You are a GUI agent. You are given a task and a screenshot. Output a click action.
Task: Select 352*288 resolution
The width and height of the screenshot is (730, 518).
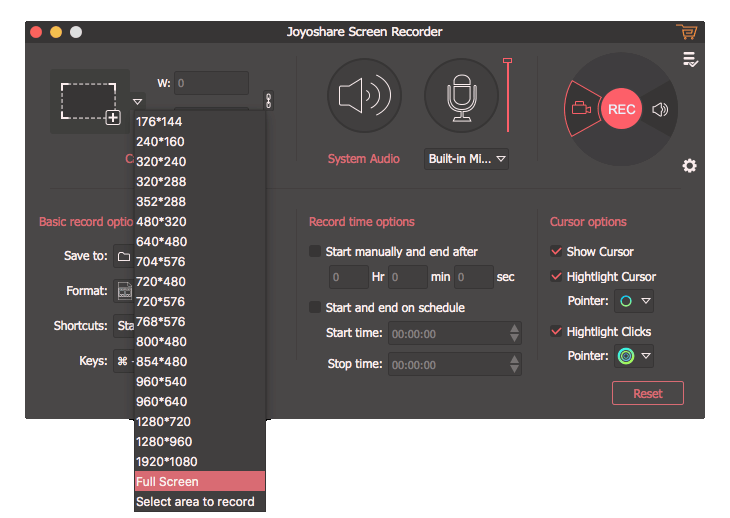[x=200, y=202]
